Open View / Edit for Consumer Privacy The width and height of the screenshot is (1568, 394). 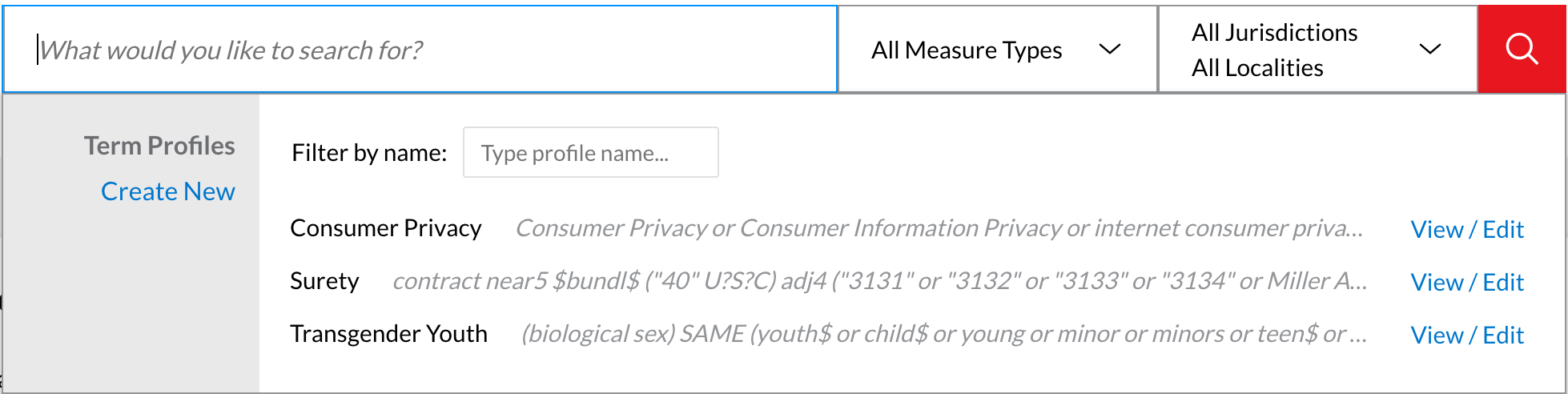1467,230
